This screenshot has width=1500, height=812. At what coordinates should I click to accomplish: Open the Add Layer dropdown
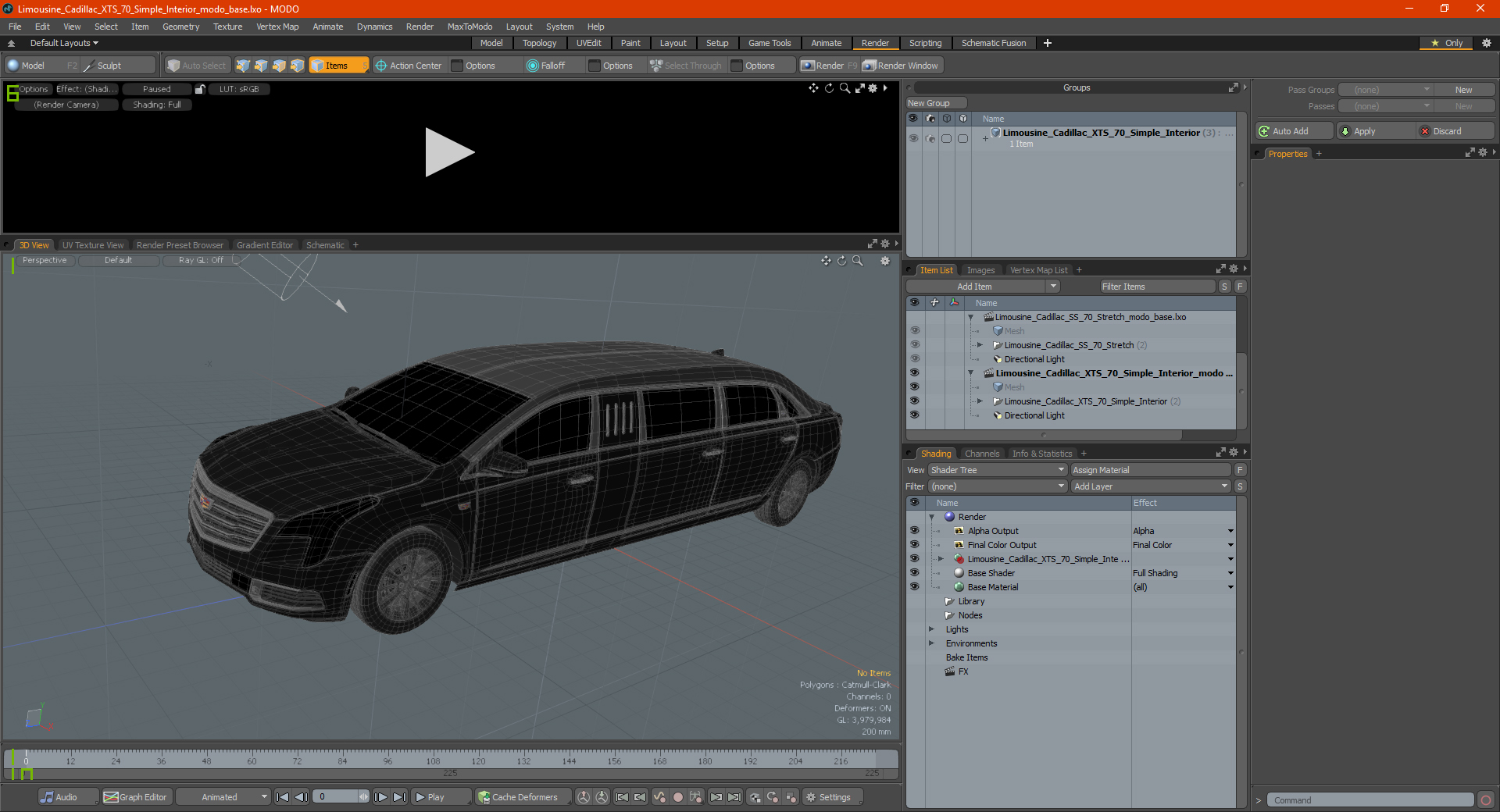coord(1151,486)
